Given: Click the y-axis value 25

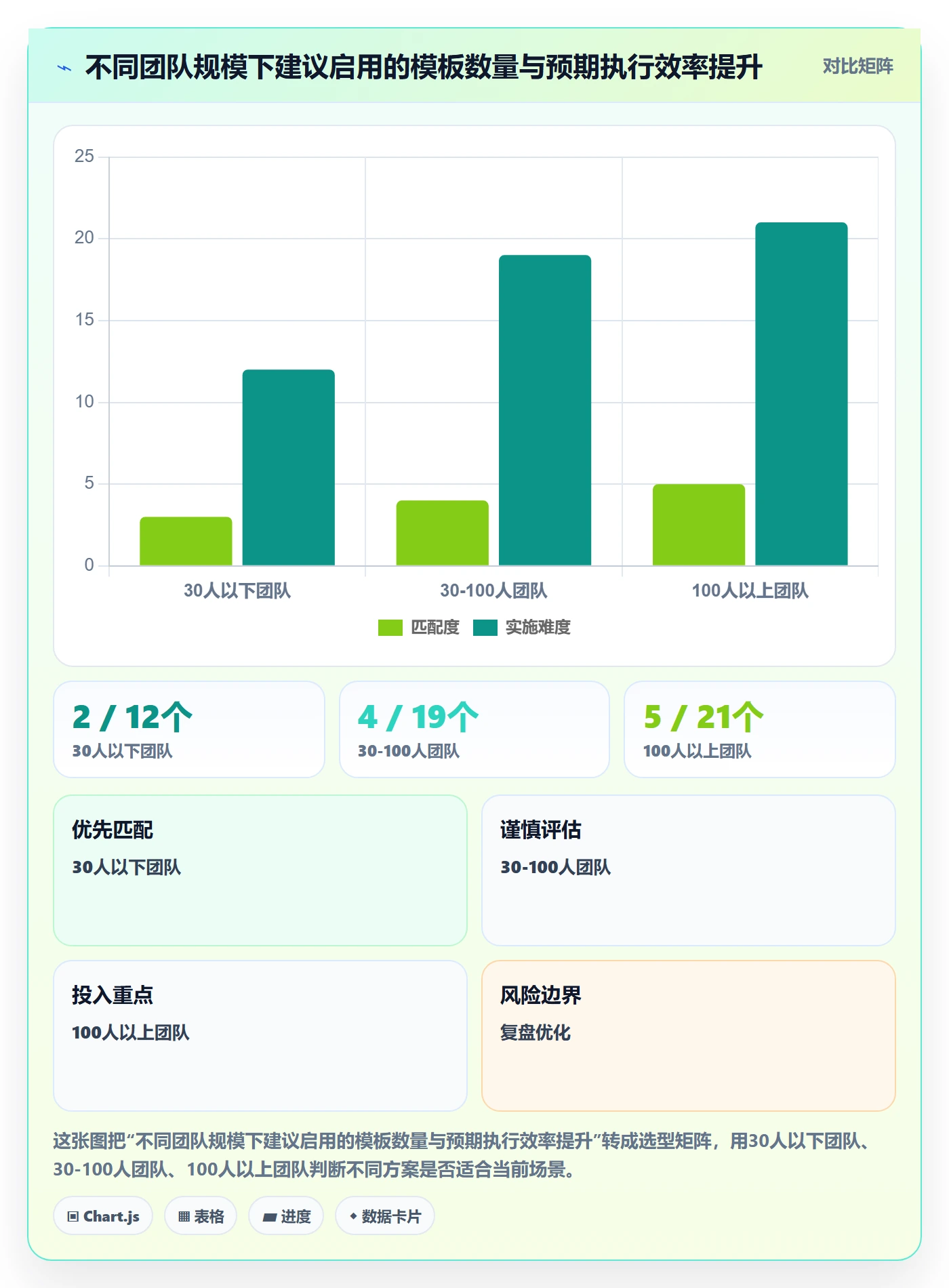Looking at the screenshot, I should pyautogui.click(x=84, y=157).
